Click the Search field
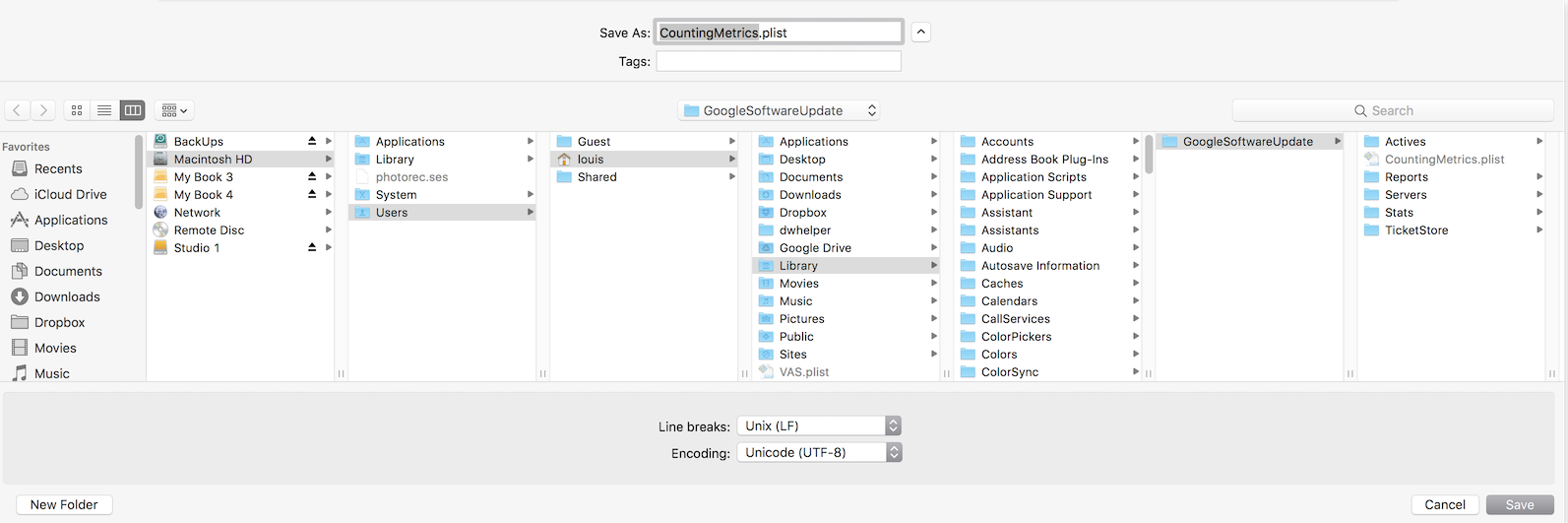 tap(1393, 110)
